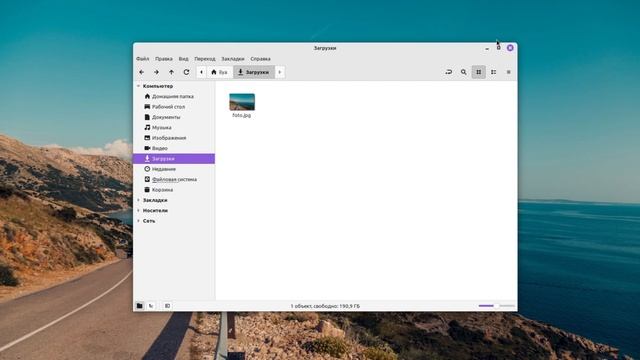Viewport: 640px width, 360px height.
Task: Open the Правка menu
Action: tap(164, 59)
